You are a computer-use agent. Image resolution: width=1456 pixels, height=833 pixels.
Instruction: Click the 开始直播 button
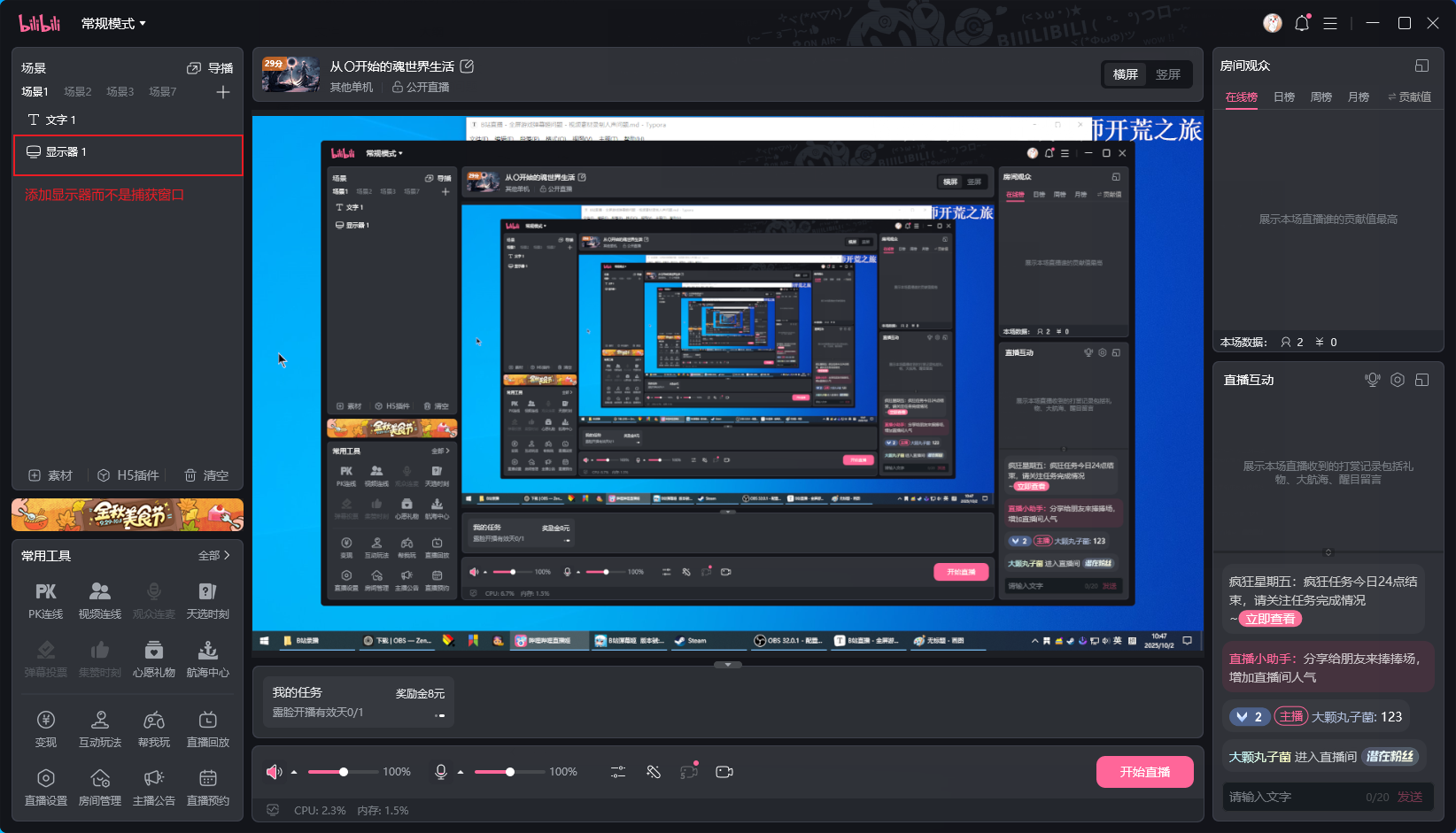tap(1144, 772)
